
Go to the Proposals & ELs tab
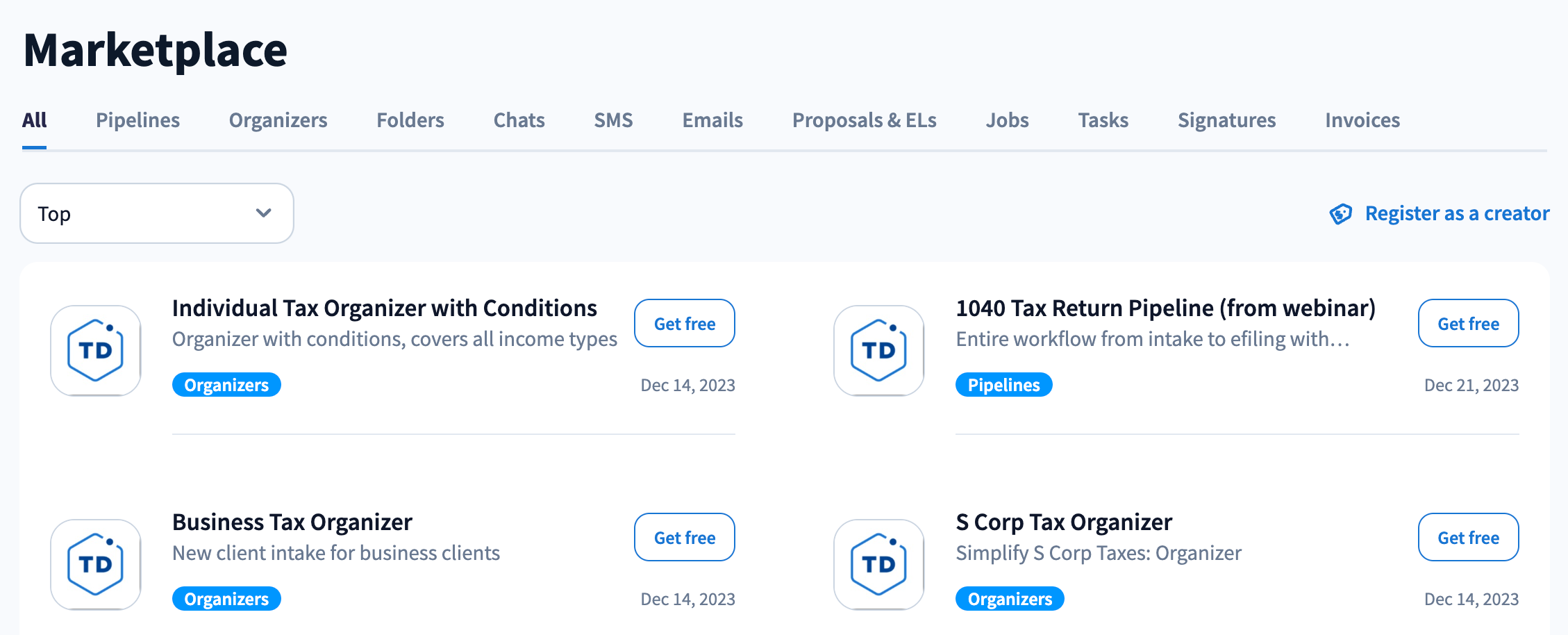click(864, 120)
